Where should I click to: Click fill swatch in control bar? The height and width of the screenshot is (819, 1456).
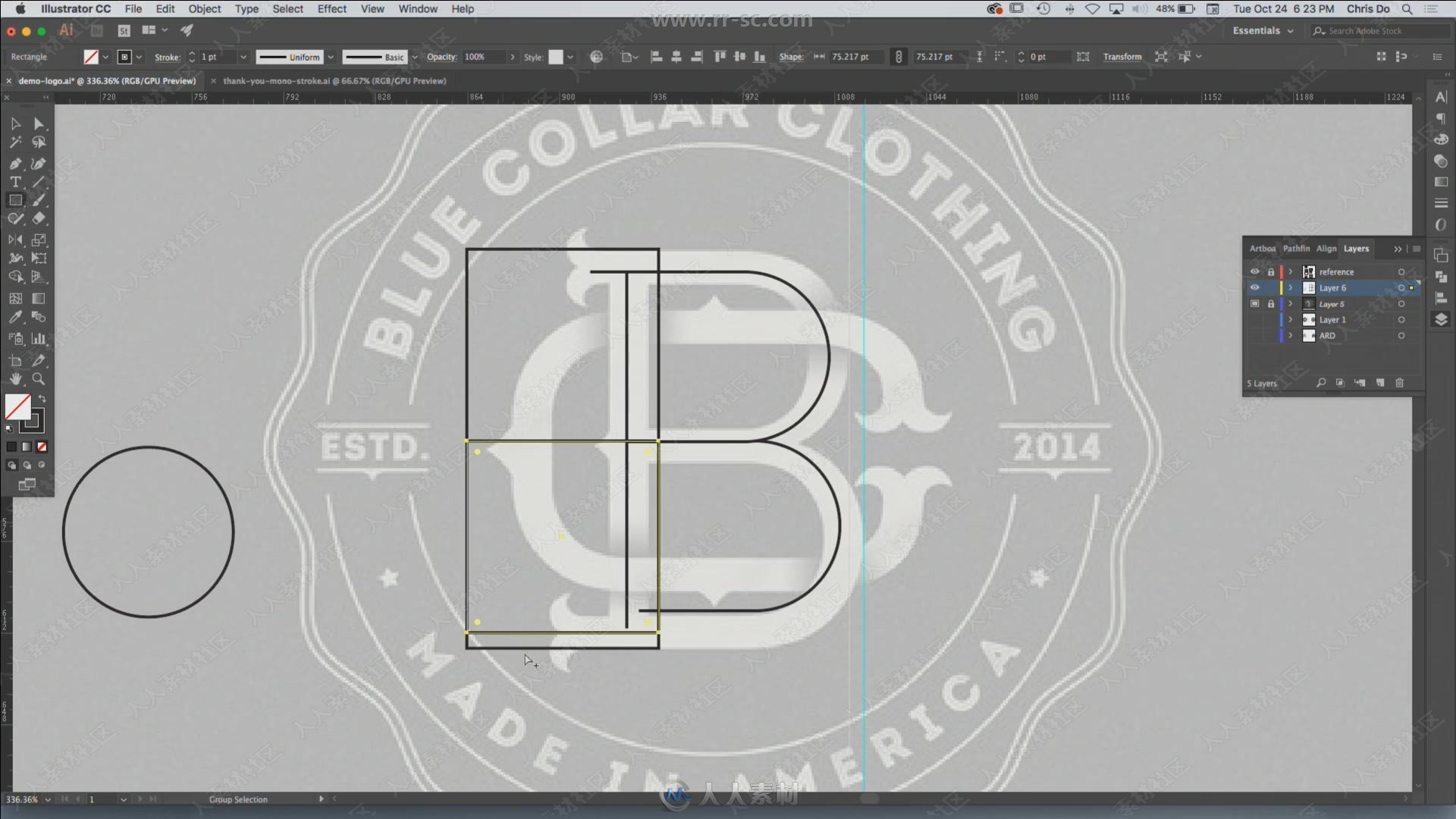click(91, 57)
